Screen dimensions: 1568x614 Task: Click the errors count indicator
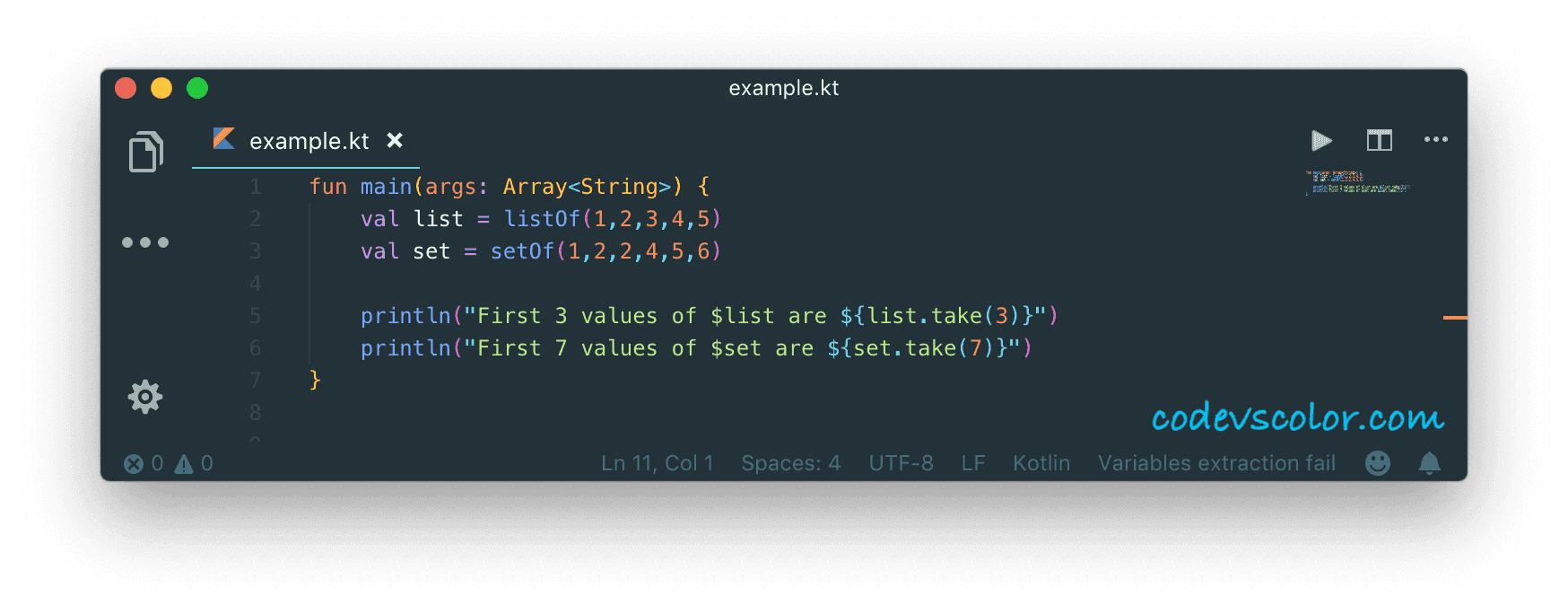(x=144, y=463)
